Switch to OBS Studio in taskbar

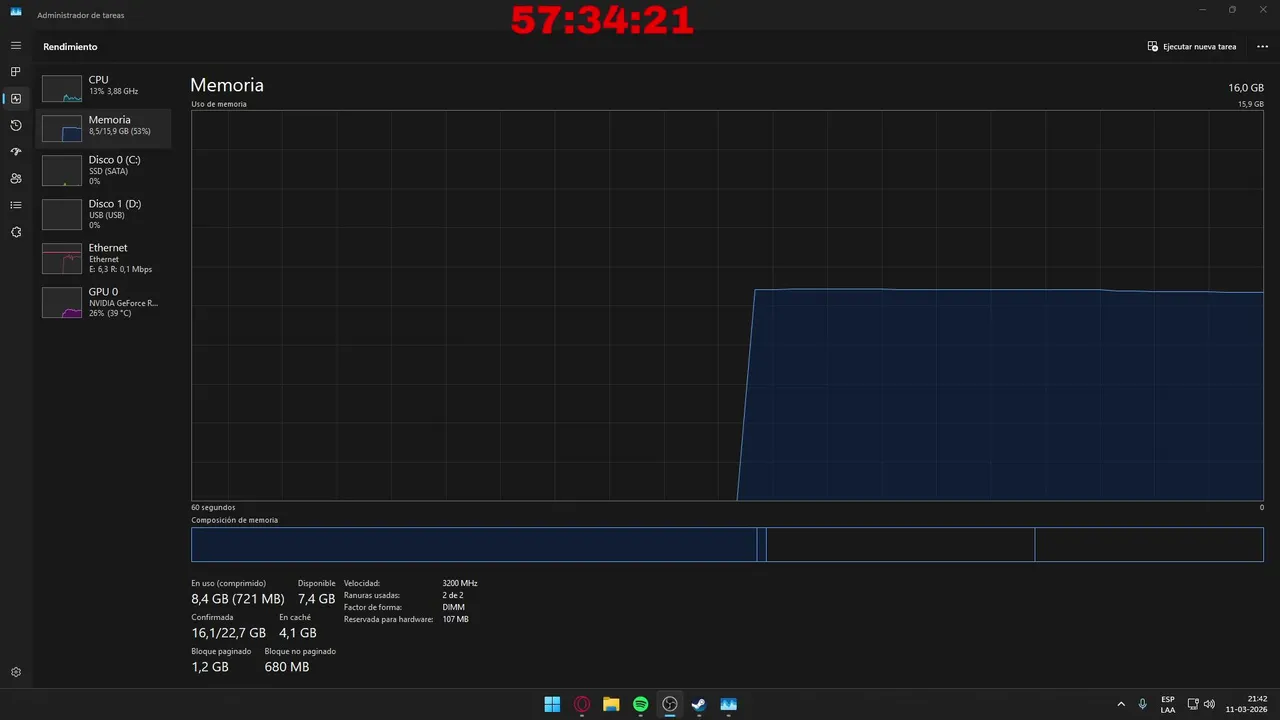click(670, 704)
